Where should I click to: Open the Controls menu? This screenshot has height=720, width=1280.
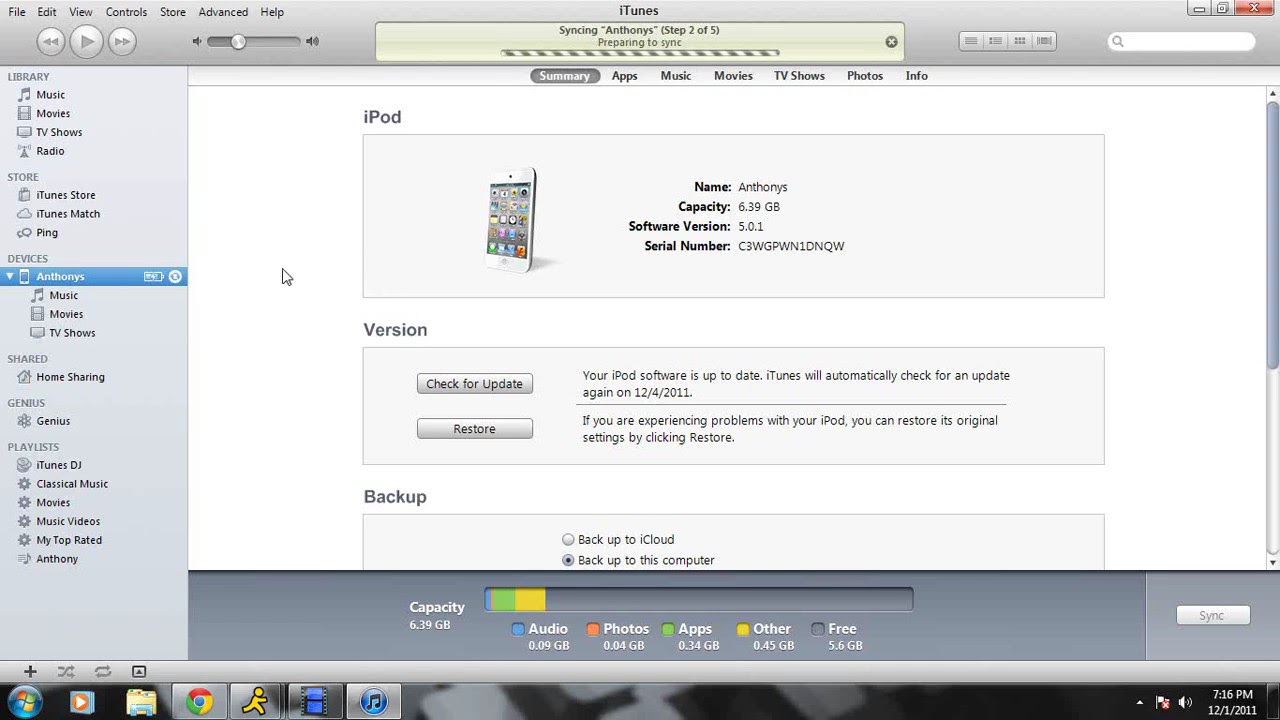[x=126, y=12]
